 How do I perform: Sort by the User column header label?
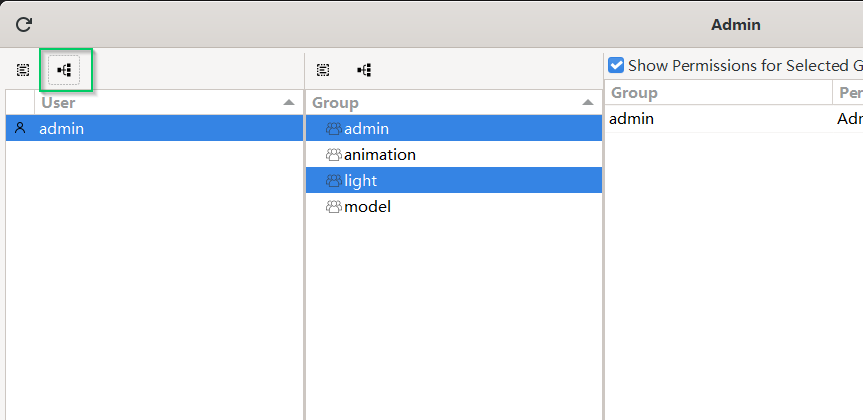(x=58, y=102)
